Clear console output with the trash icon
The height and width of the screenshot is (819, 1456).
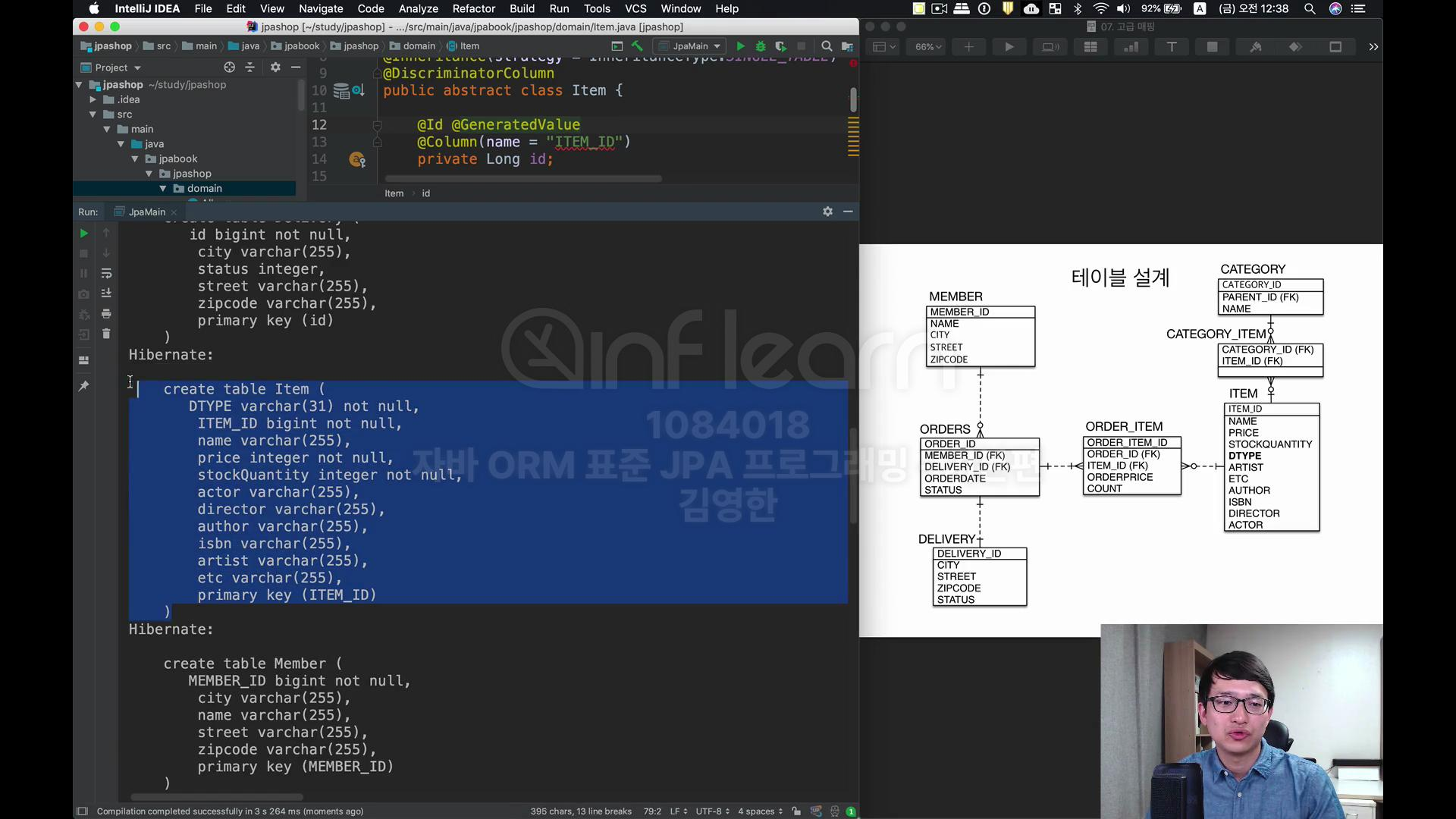pyautogui.click(x=106, y=334)
